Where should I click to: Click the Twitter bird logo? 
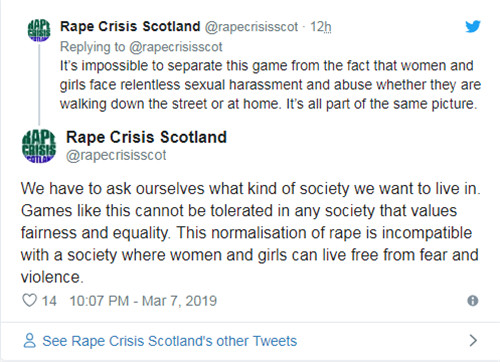pos(473,26)
